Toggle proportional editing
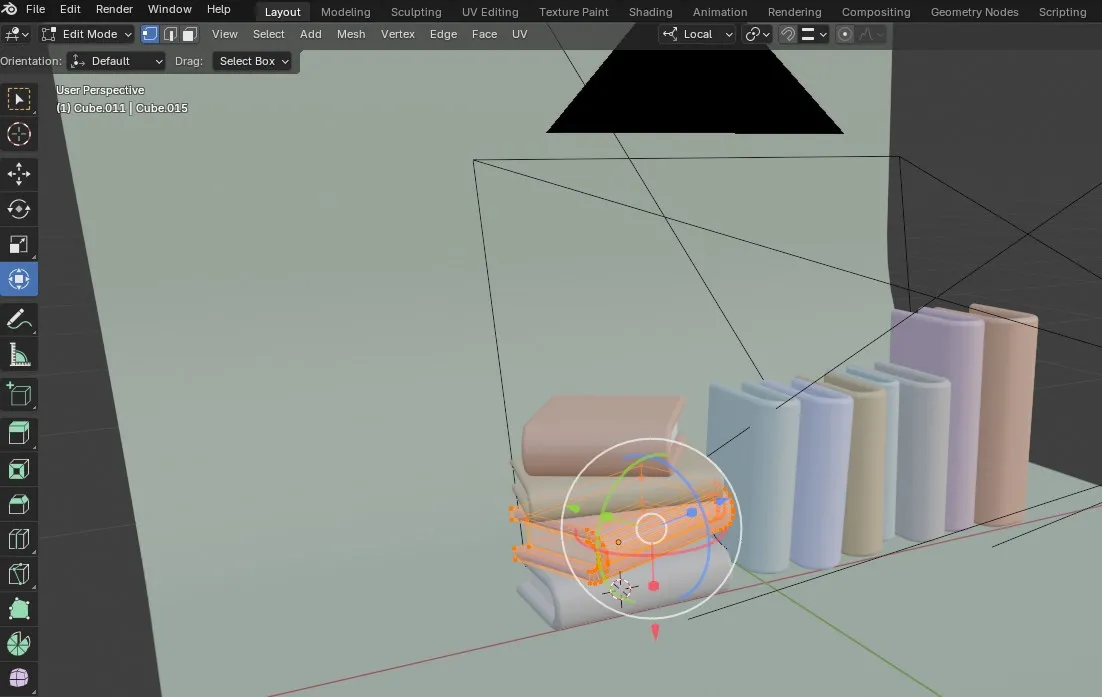 pyautogui.click(x=845, y=34)
